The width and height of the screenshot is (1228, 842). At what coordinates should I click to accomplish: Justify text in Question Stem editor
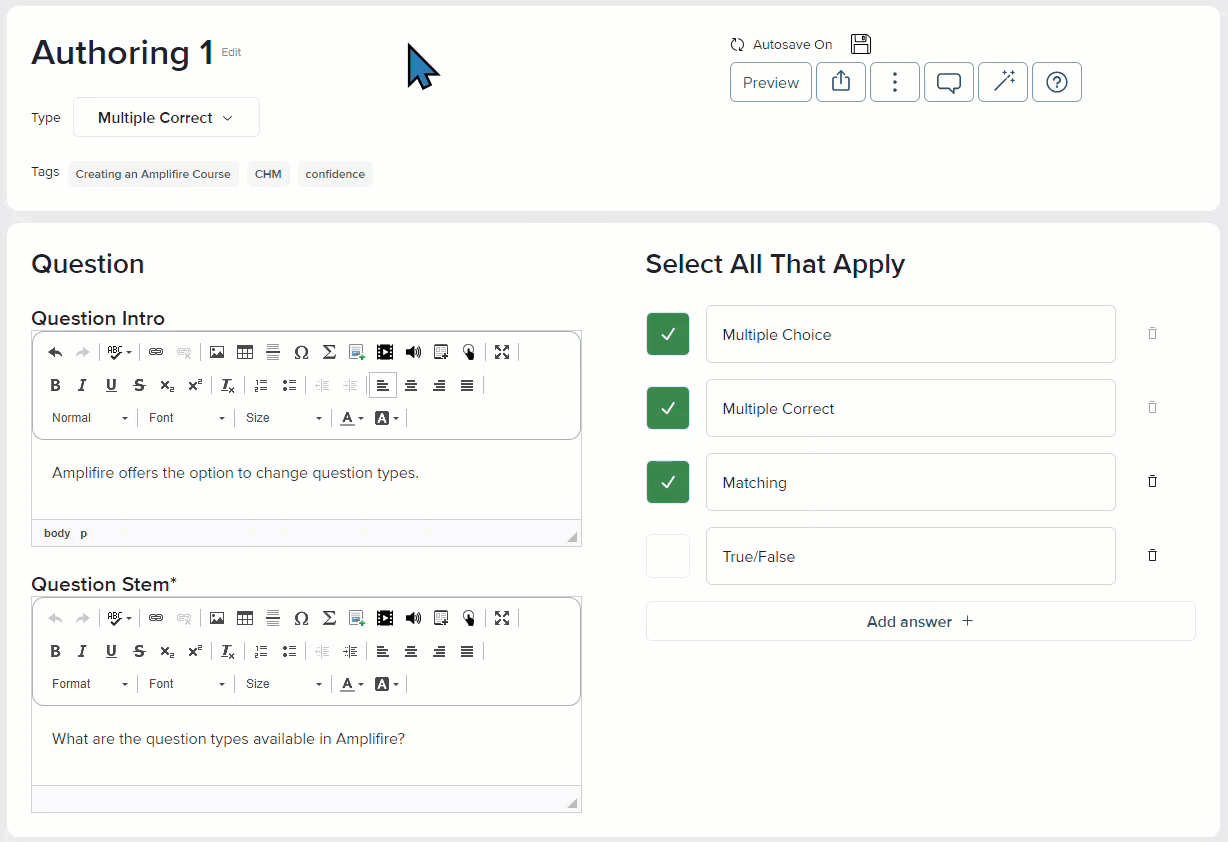(467, 651)
